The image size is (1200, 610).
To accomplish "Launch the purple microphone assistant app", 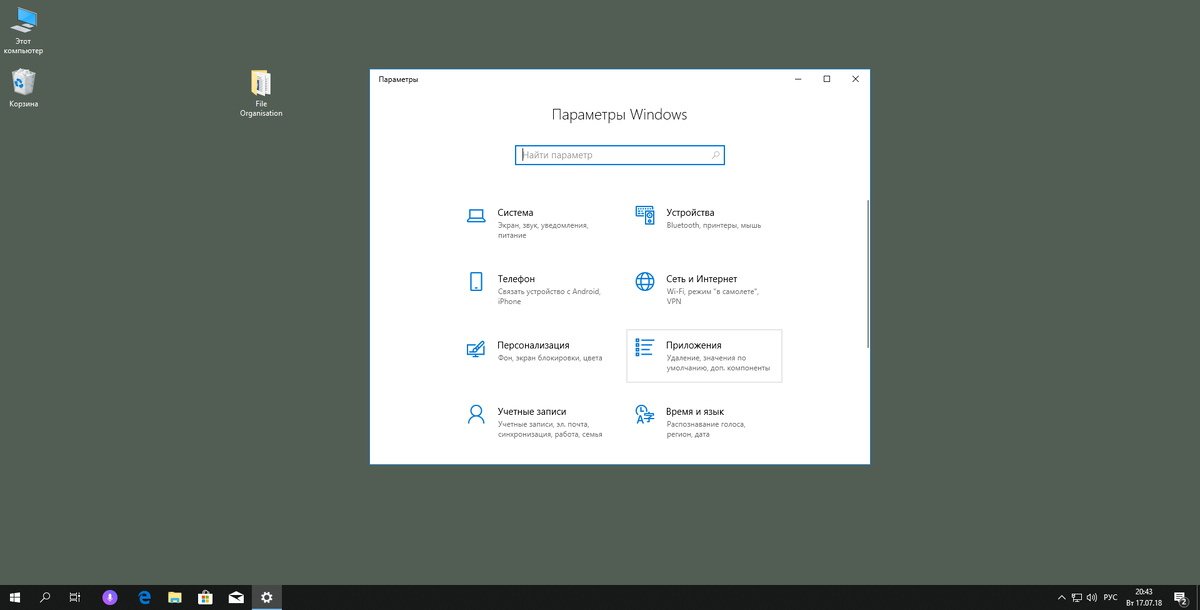I will (110, 597).
